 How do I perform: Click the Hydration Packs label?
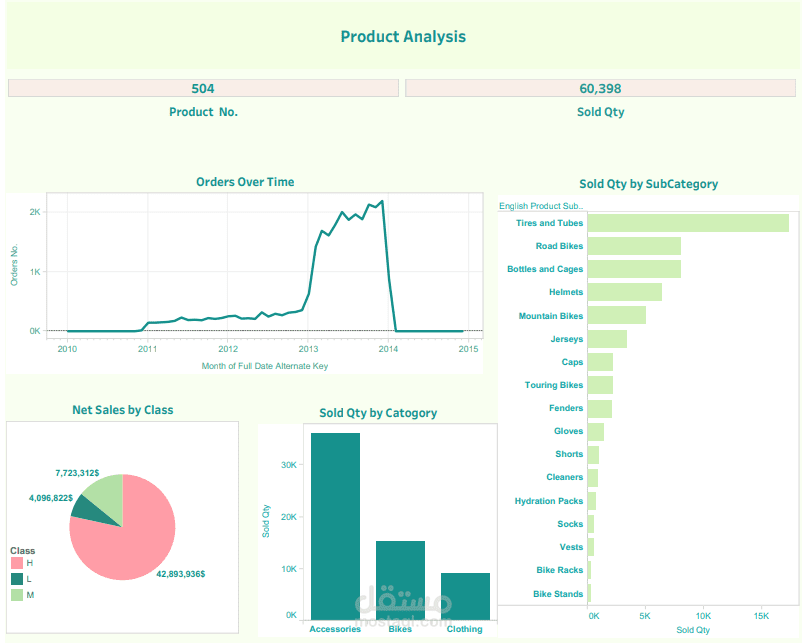tap(549, 501)
